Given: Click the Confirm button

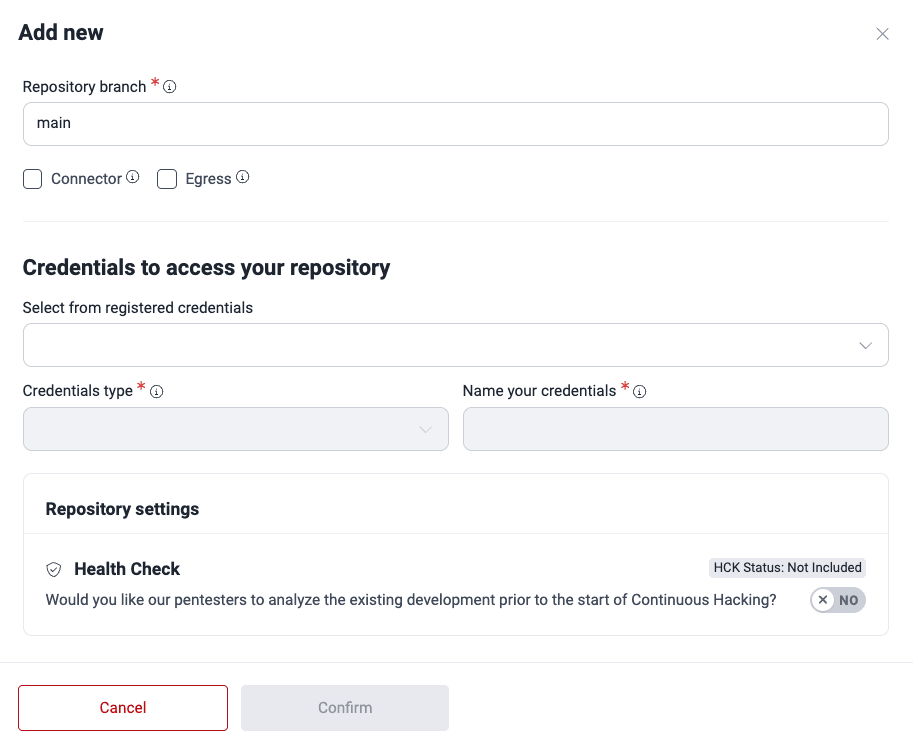Looking at the screenshot, I should [344, 707].
